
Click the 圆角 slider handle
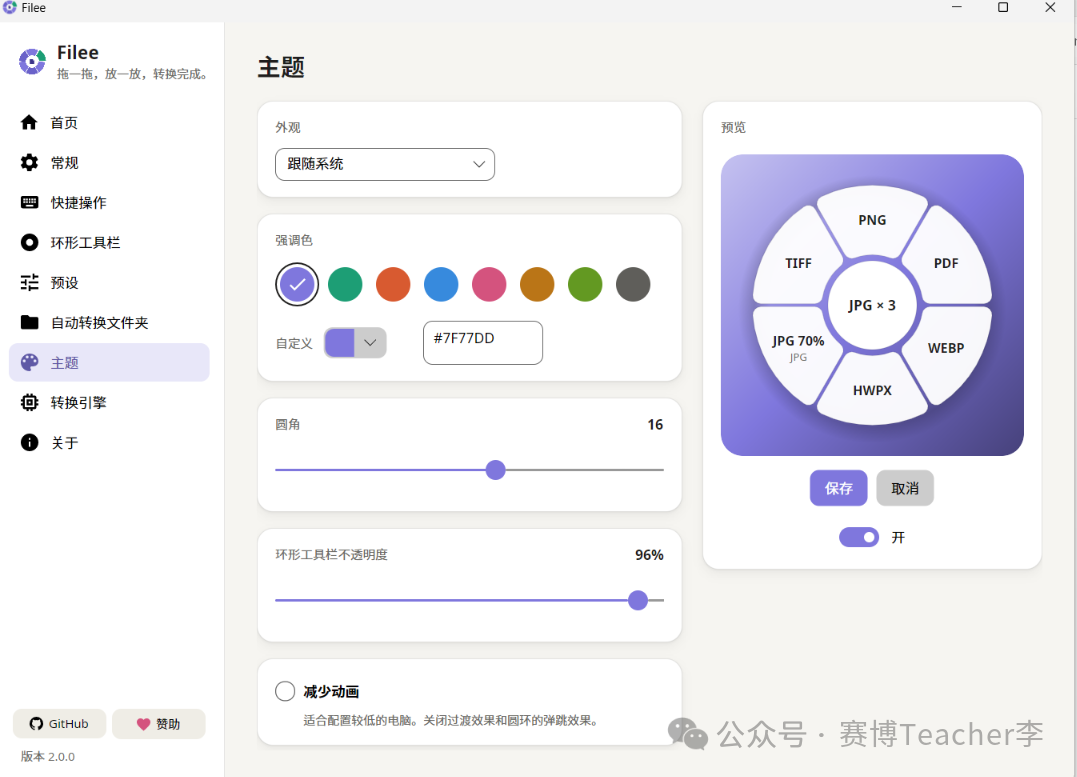495,470
